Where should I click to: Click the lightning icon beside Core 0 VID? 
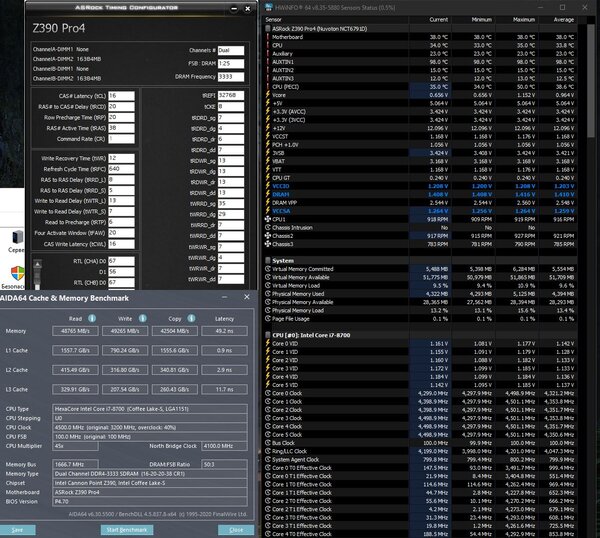tap(268, 343)
